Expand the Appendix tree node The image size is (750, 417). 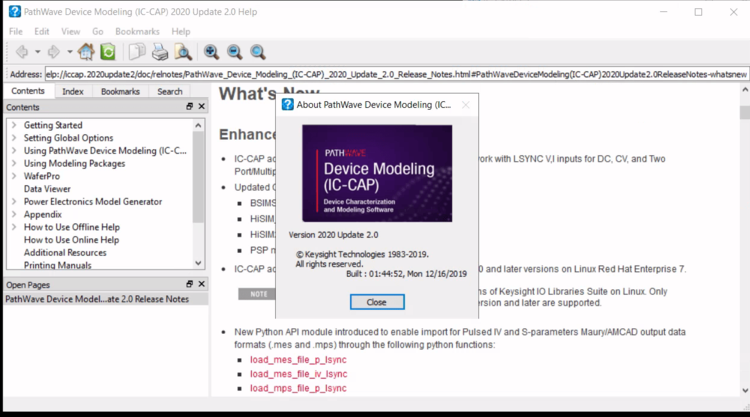coord(13,214)
